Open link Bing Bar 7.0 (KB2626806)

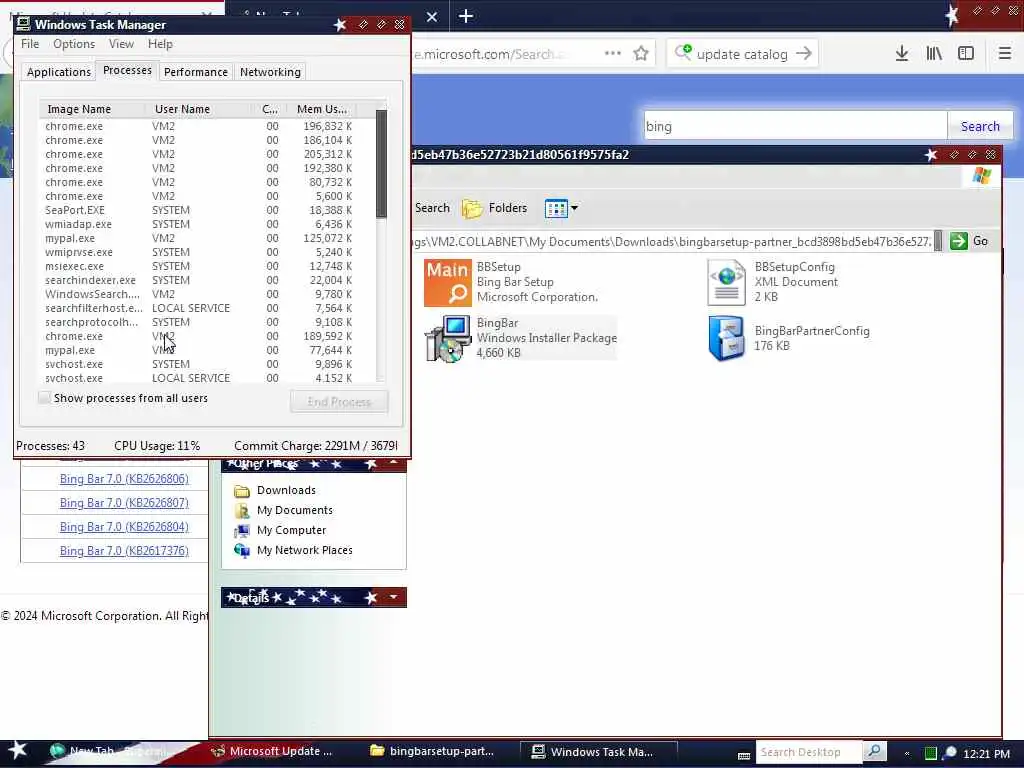pos(124,479)
